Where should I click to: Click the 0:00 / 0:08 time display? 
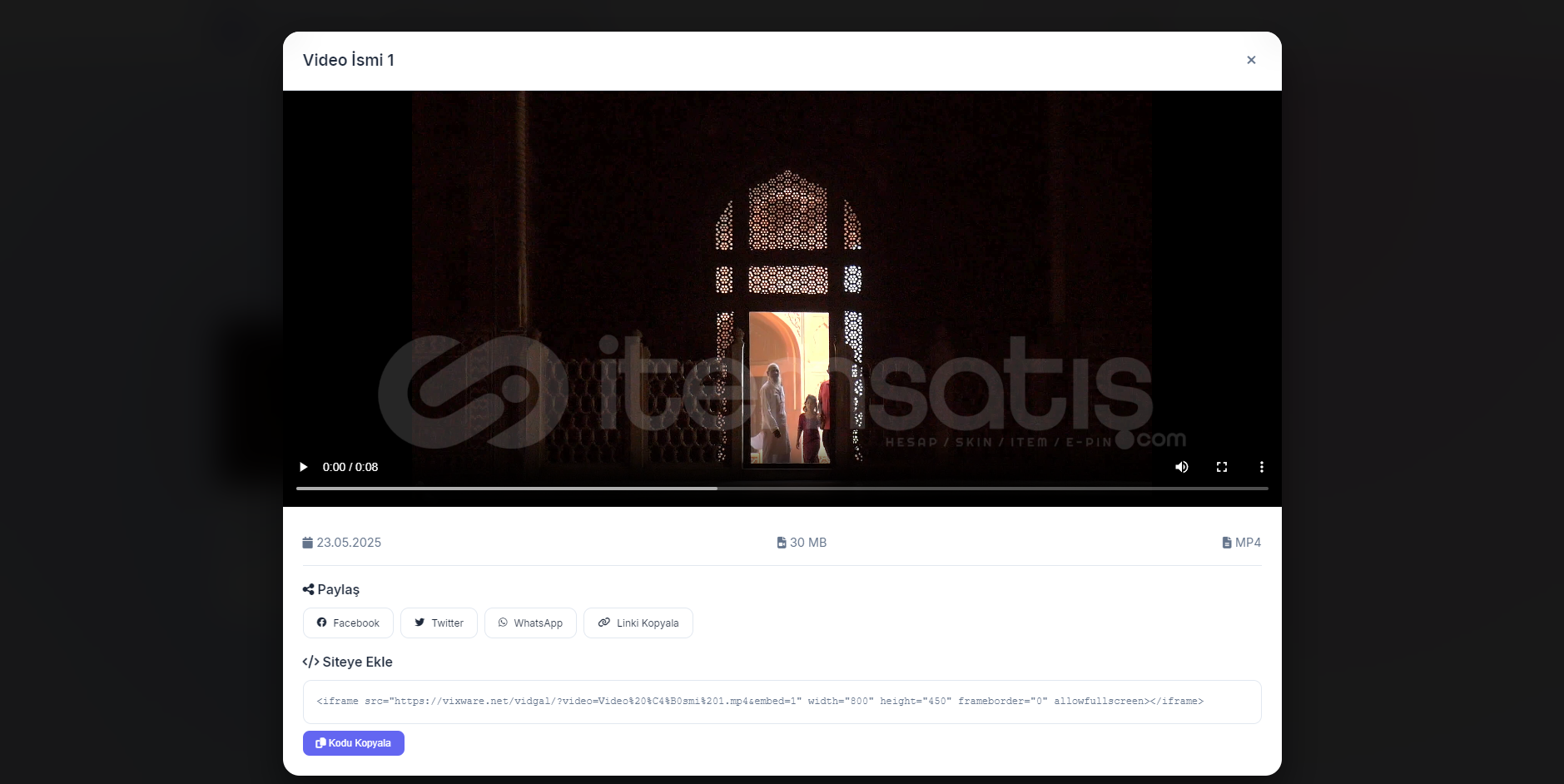[350, 467]
